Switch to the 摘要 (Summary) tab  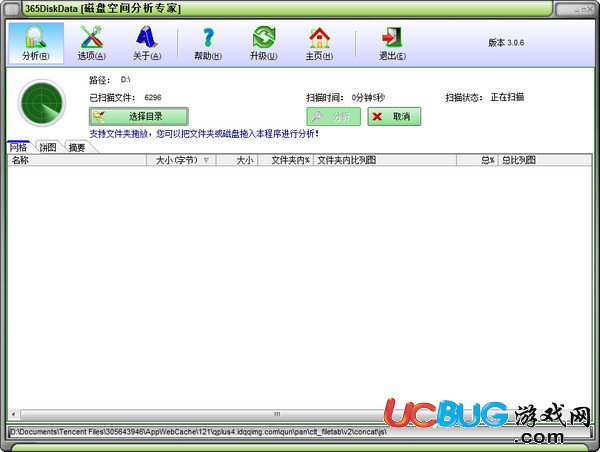click(x=77, y=147)
